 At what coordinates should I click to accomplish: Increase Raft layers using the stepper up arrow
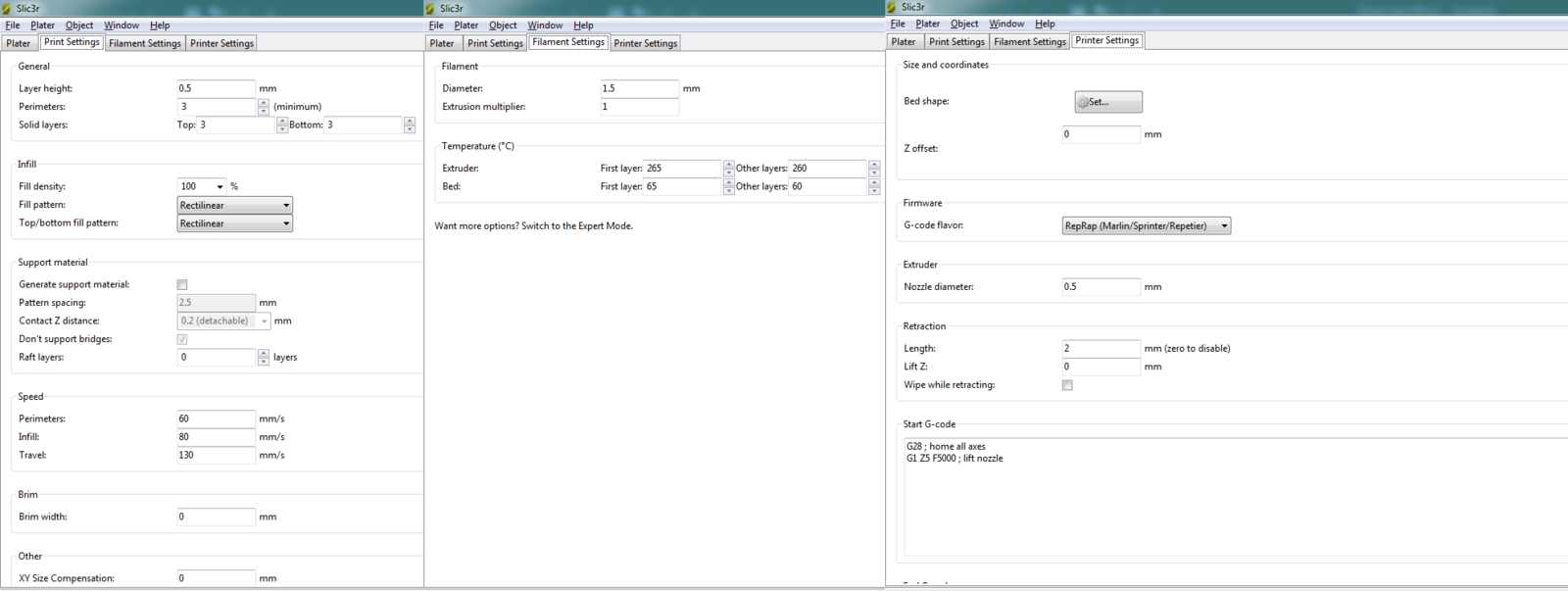pyautogui.click(x=264, y=354)
